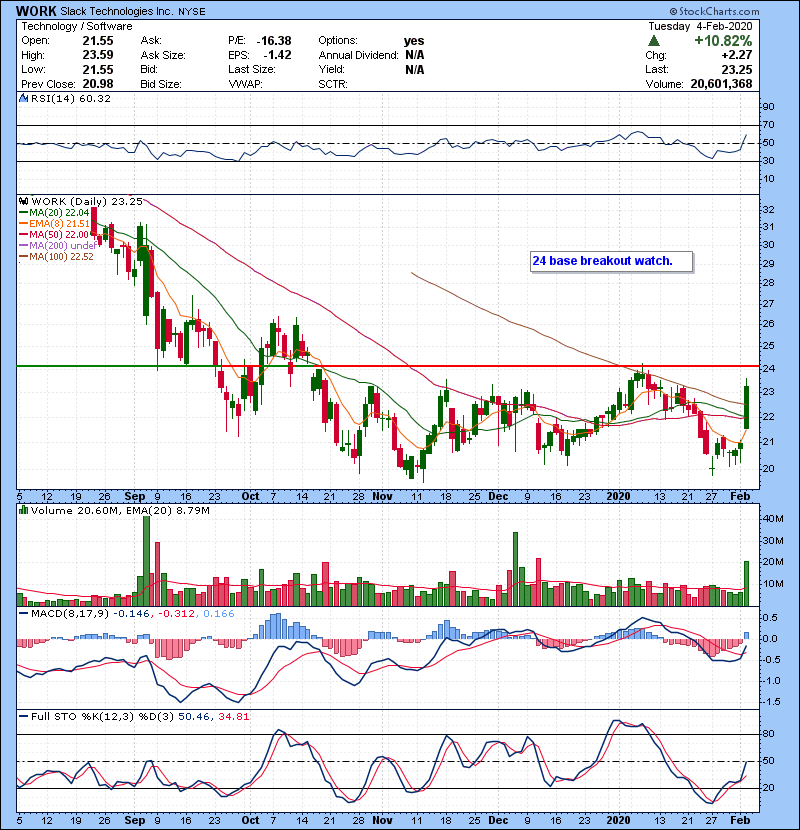Click the Annual Dividend N/A value

point(415,55)
